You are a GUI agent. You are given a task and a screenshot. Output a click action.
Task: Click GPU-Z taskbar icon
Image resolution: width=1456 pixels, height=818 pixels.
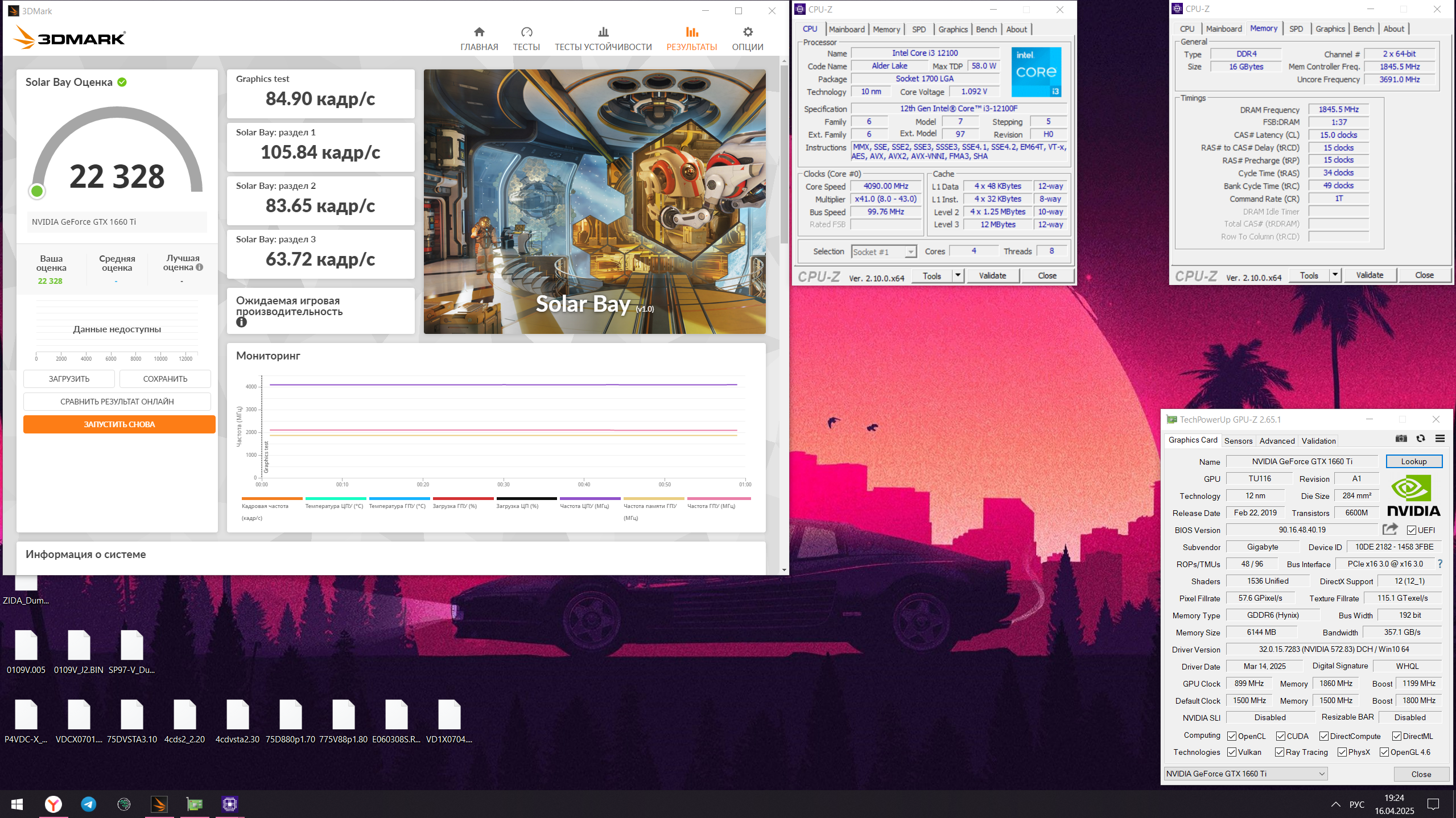(x=195, y=804)
